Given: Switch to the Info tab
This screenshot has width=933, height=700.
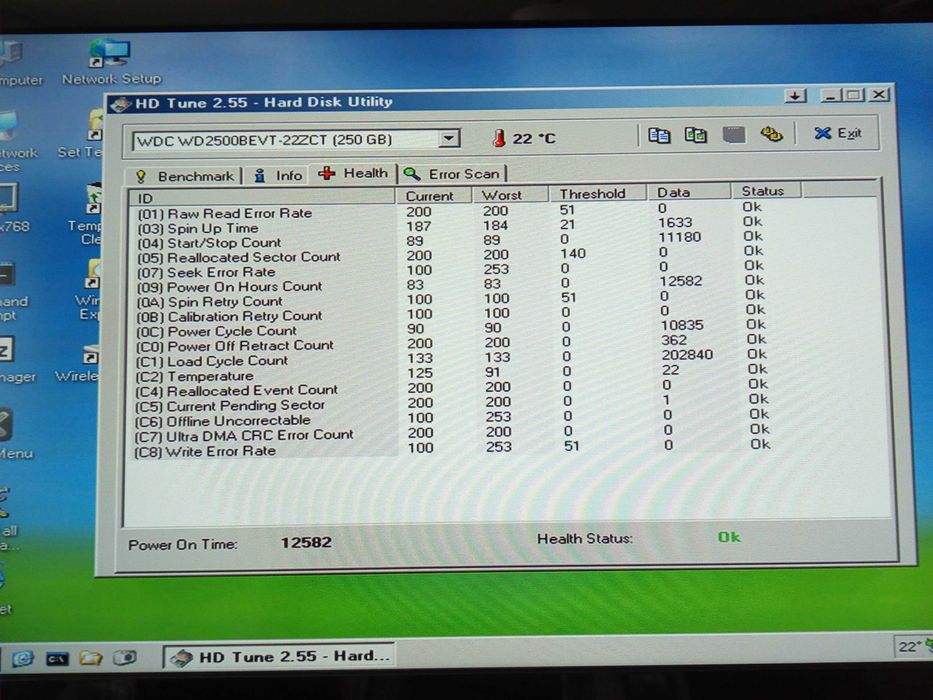Looking at the screenshot, I should [278, 176].
